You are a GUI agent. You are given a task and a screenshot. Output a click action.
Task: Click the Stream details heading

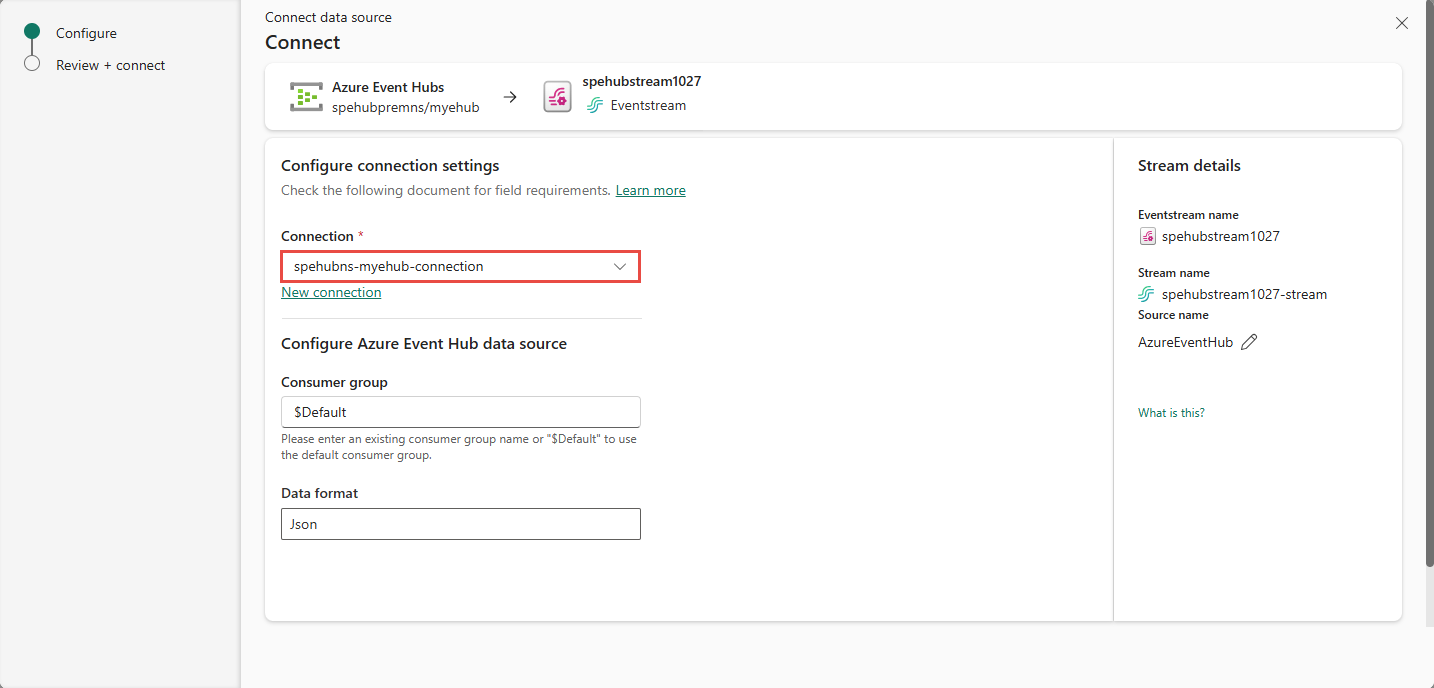[1189, 166]
